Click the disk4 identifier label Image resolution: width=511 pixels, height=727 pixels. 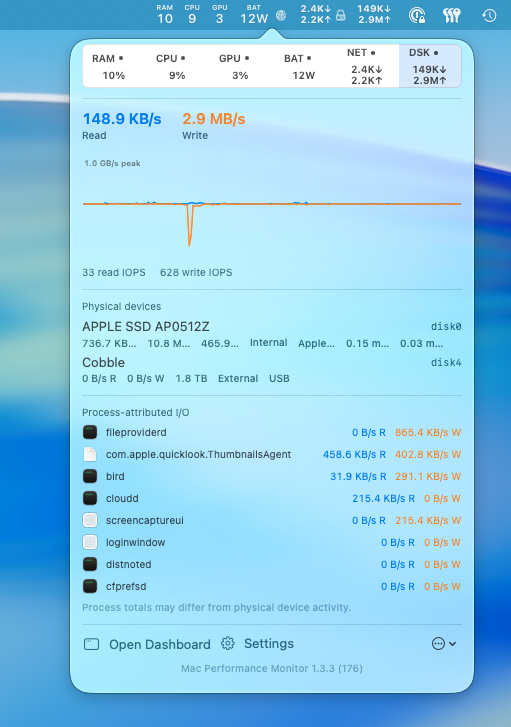tap(446, 363)
